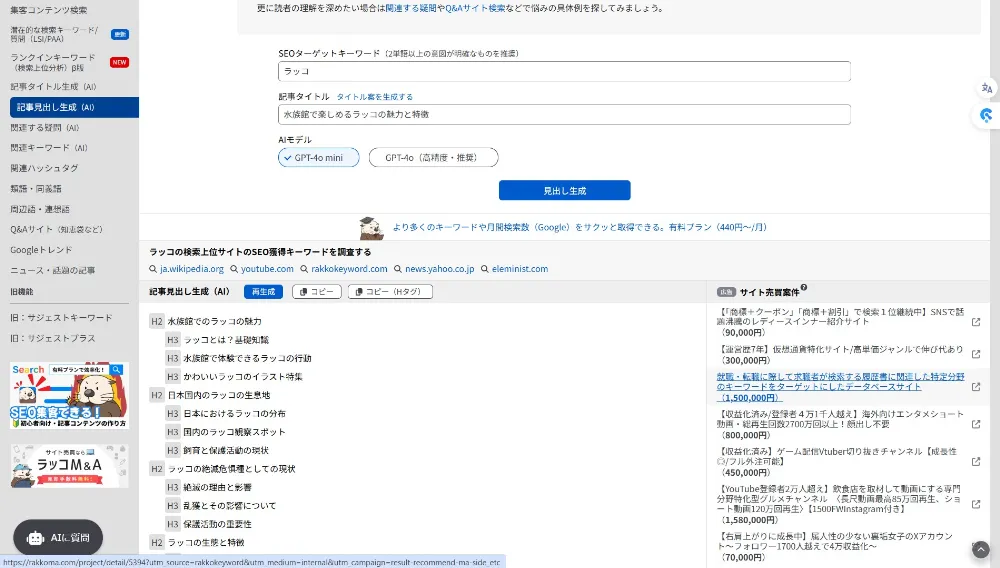Open 周辺語・連想語 sidebar item

(x=40, y=209)
